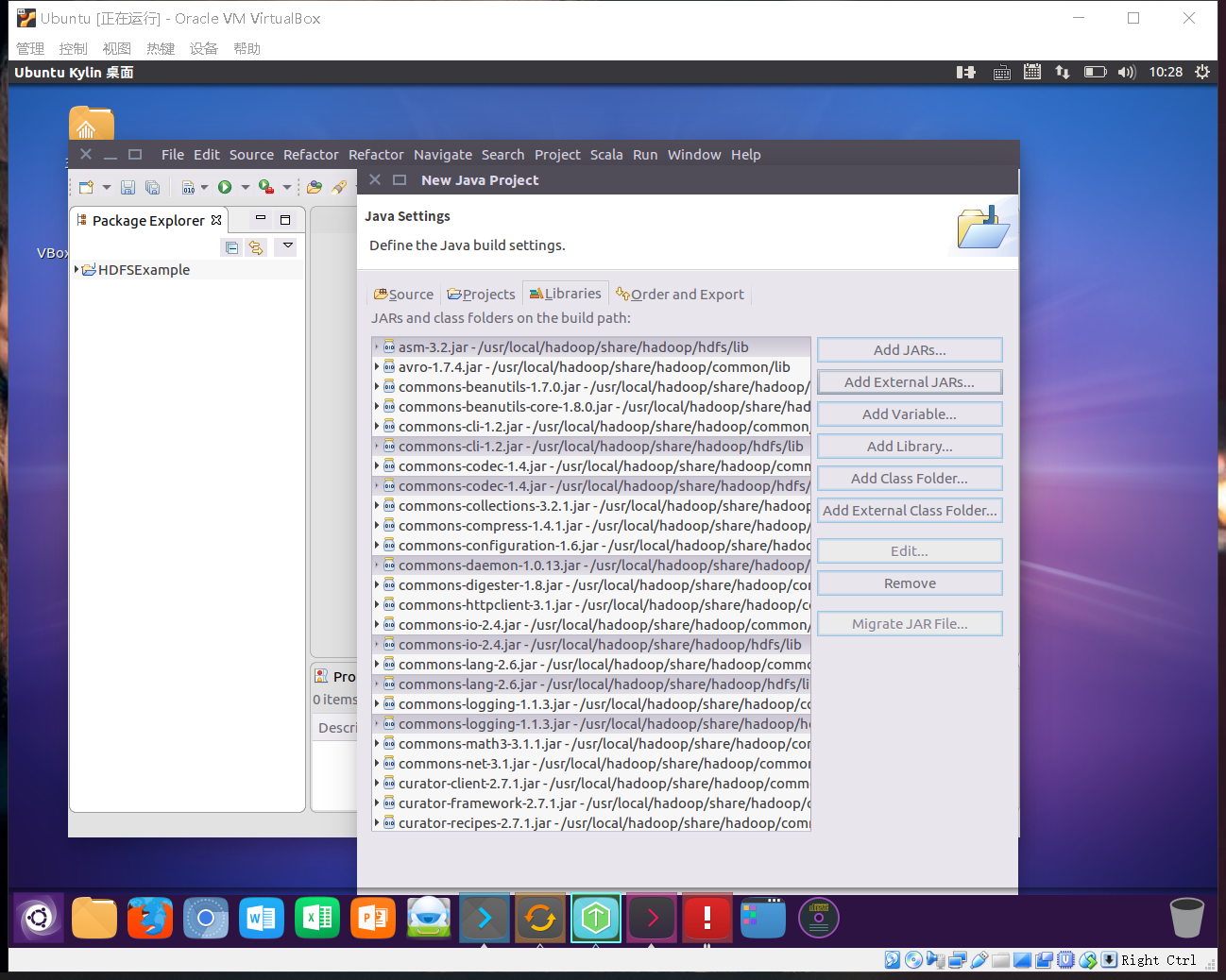Open the Scala menu in Eclipse
1226x980 pixels.
point(606,155)
